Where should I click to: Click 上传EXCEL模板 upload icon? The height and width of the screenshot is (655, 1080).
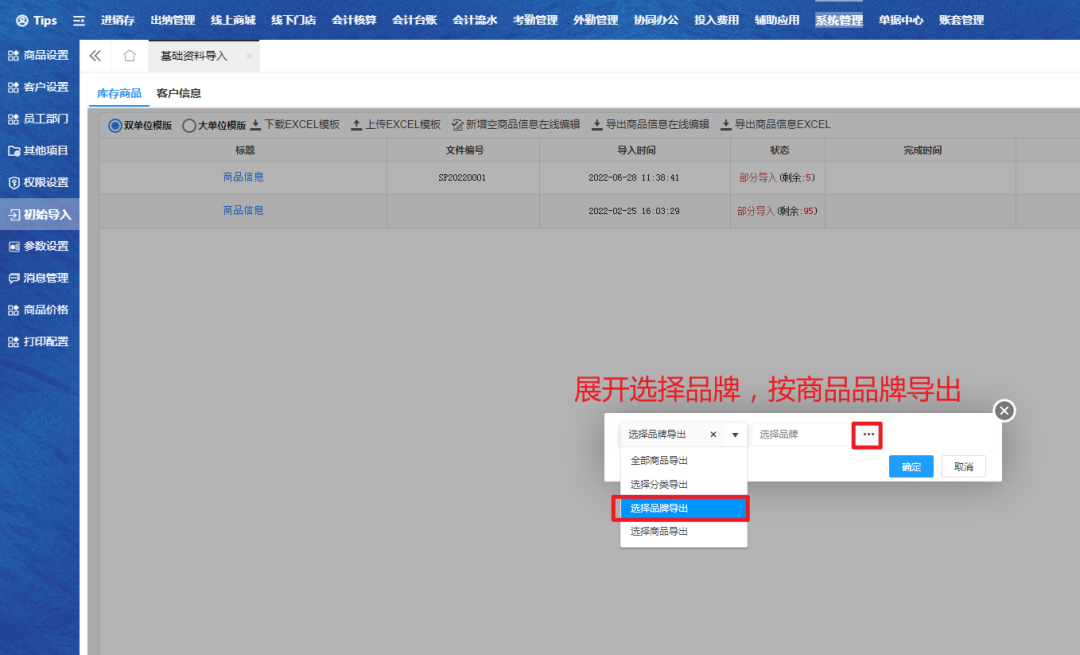(356, 125)
